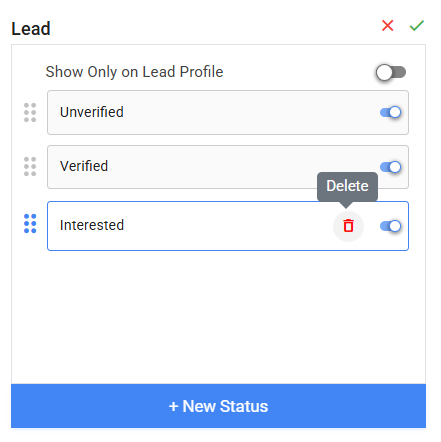Click empty area below the status list
Image resolution: width=441 pixels, height=442 pixels.
pos(218,317)
